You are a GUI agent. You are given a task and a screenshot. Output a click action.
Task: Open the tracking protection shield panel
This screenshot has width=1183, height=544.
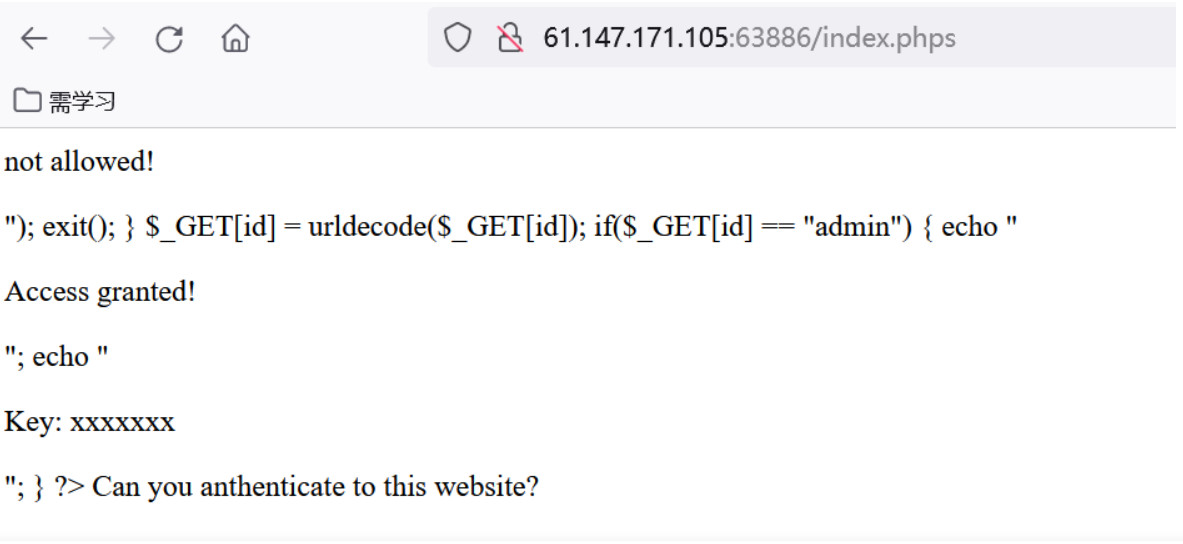pyautogui.click(x=457, y=37)
